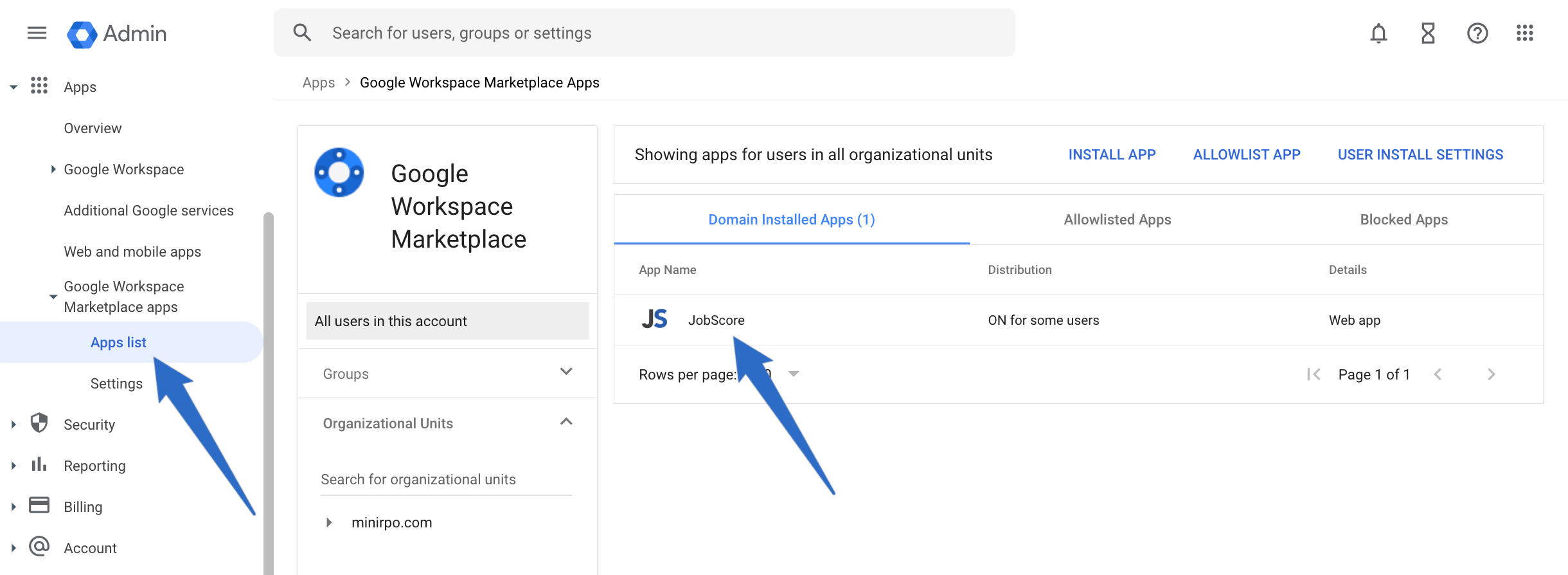Open the tasks hourglass icon
This screenshot has height=575, width=1568.
pos(1428,33)
